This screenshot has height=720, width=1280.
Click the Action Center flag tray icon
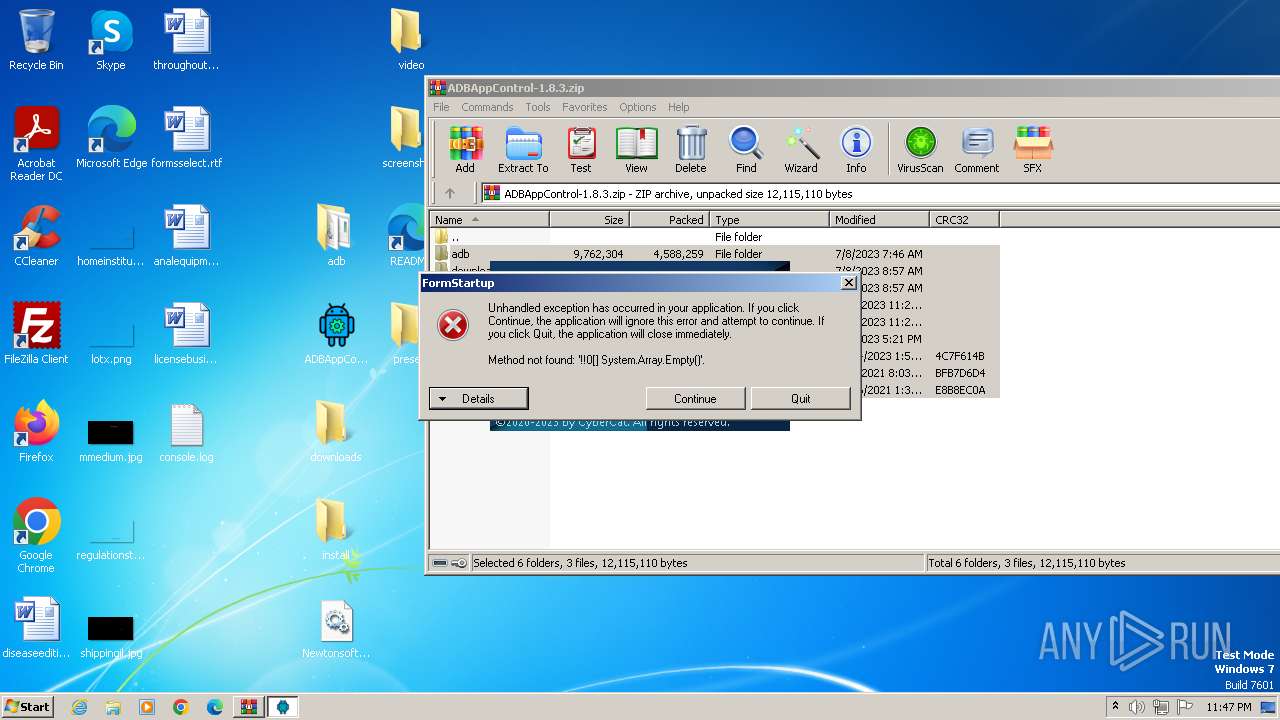tap(1184, 707)
